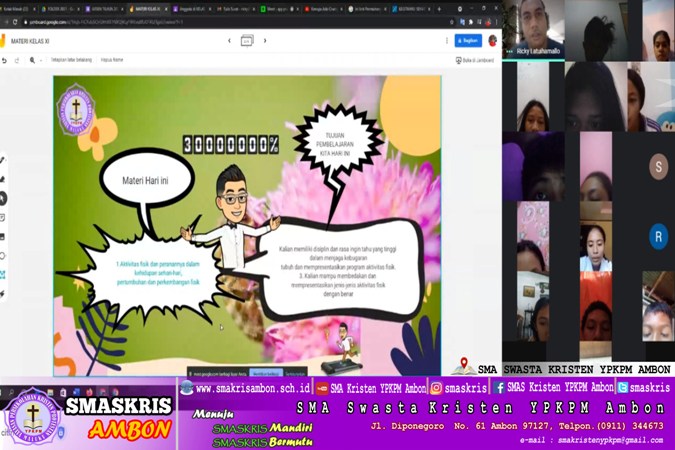Choose the Select arrow tool in Jamboard sidebar
675x450 pixels.
[3, 199]
